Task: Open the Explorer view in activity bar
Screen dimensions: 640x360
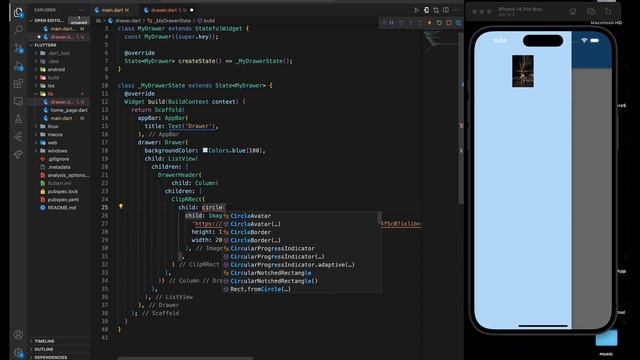Action: 18,13
